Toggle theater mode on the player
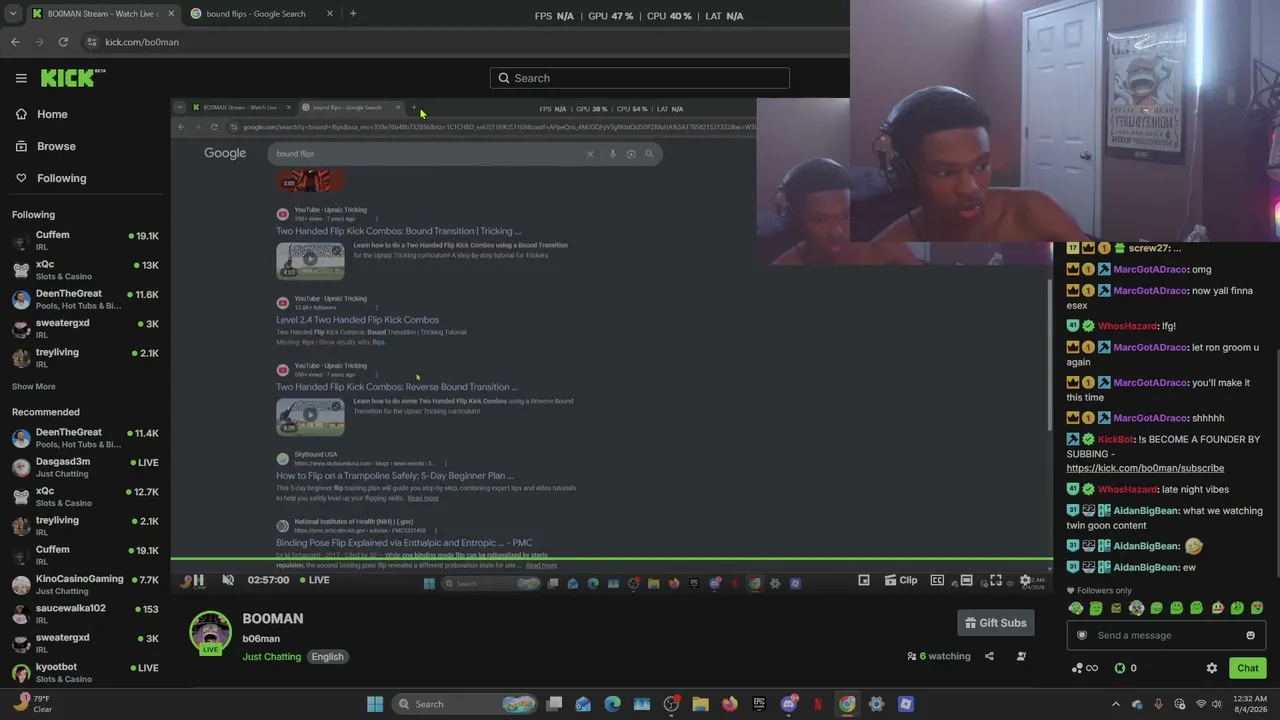 click(966, 580)
